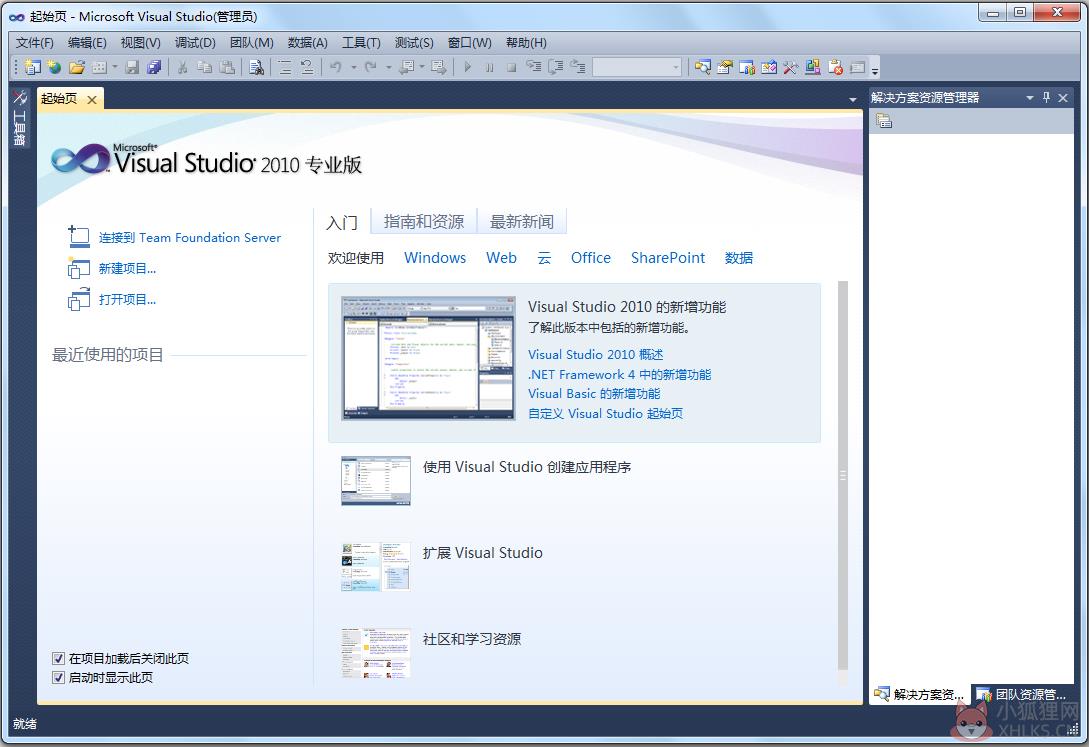Expand the collapsed Toolbox side tab
Screen dimensions: 1089x747
pos(19,119)
